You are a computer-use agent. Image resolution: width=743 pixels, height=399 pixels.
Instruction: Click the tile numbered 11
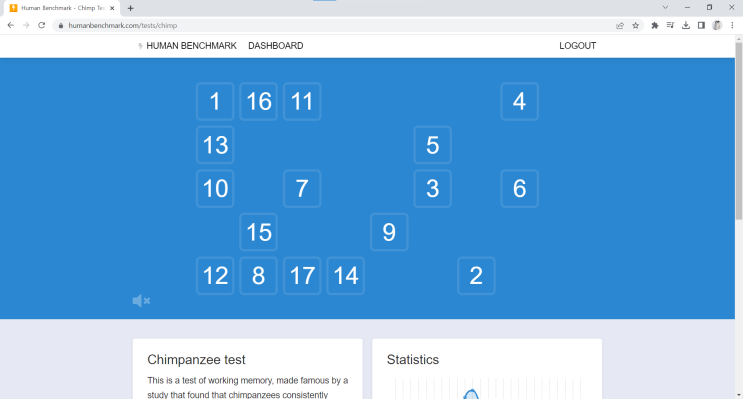click(302, 101)
